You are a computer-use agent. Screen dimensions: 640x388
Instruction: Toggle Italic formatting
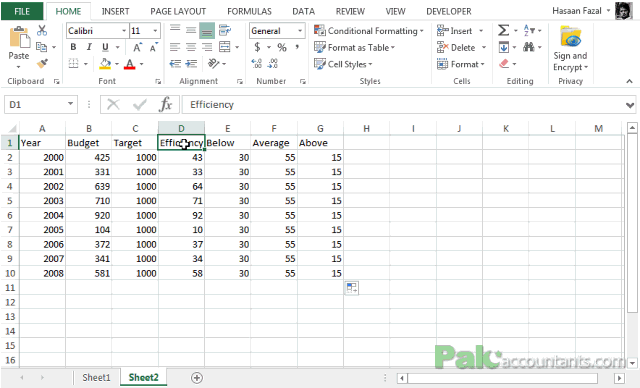click(89, 47)
